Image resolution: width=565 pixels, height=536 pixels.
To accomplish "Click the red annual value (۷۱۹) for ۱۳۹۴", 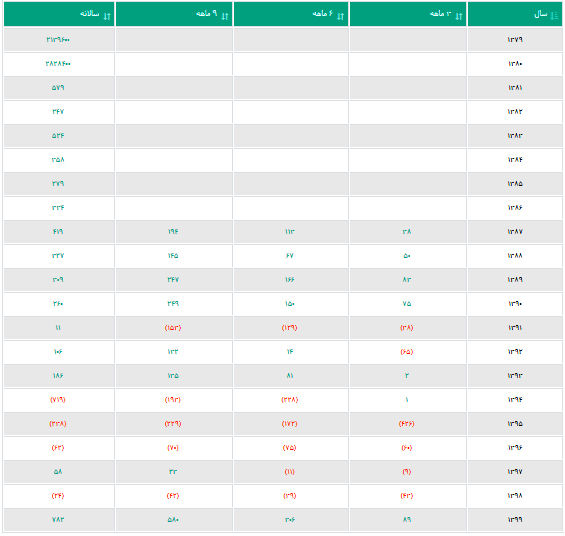I will [x=58, y=399].
